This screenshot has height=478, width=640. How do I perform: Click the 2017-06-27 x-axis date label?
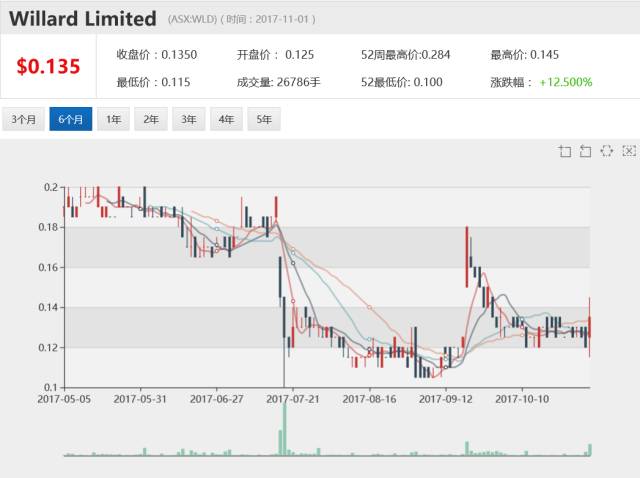point(216,399)
